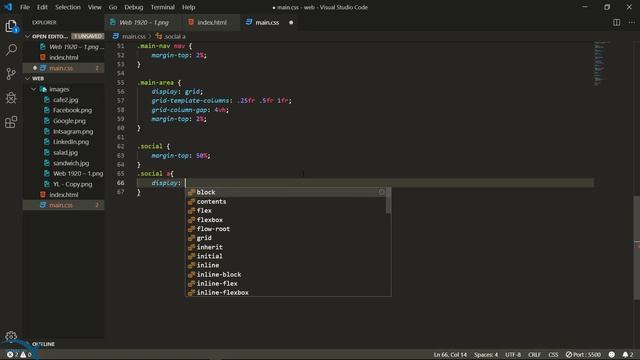Click the Split Editor icon
The image size is (640, 360).
pyautogui.click(x=616, y=22)
